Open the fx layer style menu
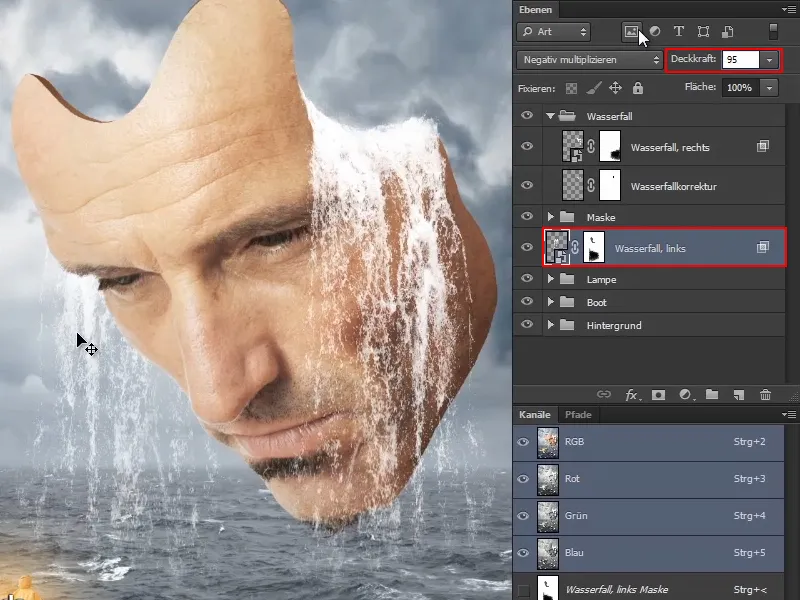The height and width of the screenshot is (600, 800). pos(632,394)
